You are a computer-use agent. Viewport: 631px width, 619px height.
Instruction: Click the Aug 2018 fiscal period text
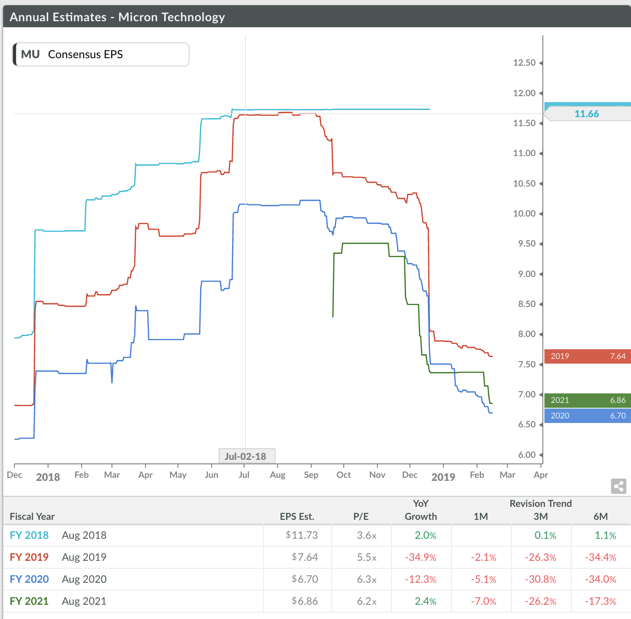[x=84, y=535]
